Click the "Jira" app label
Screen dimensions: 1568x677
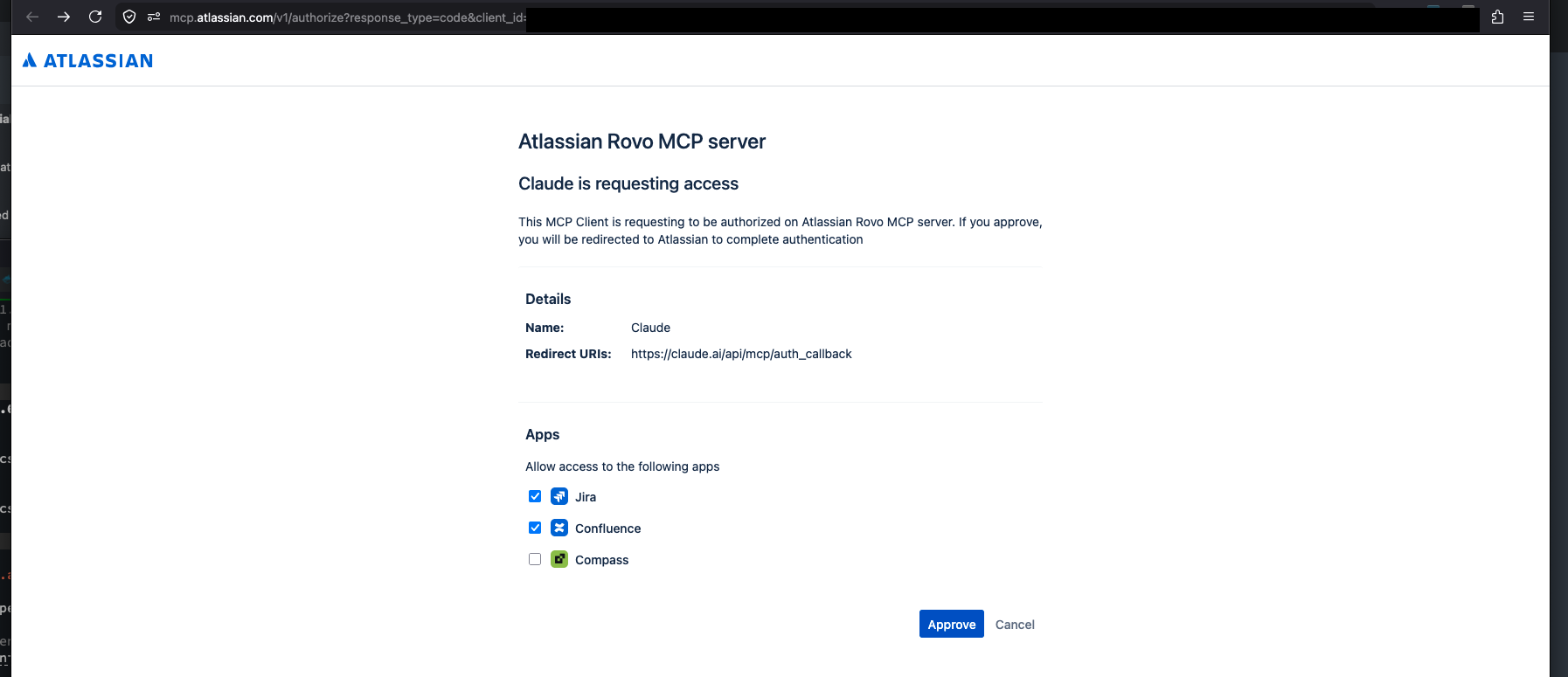click(586, 497)
